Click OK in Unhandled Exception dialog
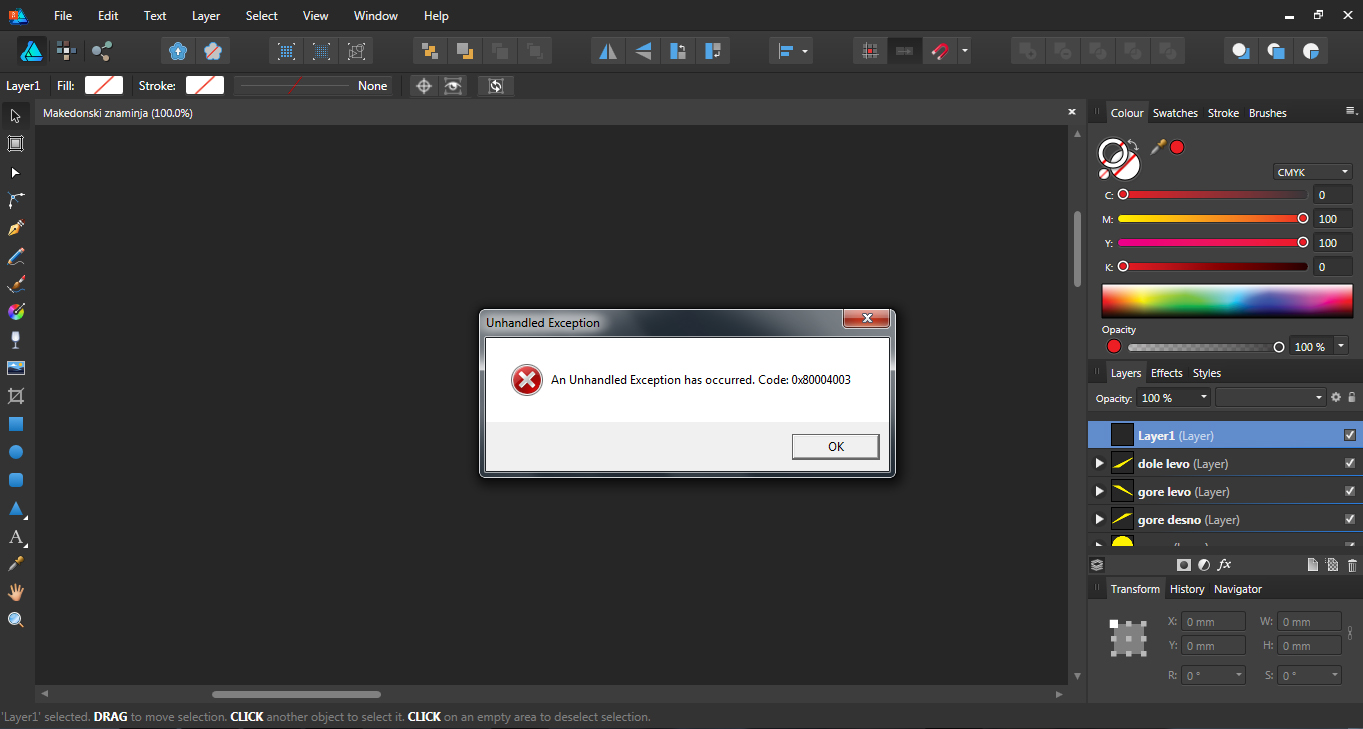Screen dimensions: 1363x729 pyautogui.click(x=836, y=447)
